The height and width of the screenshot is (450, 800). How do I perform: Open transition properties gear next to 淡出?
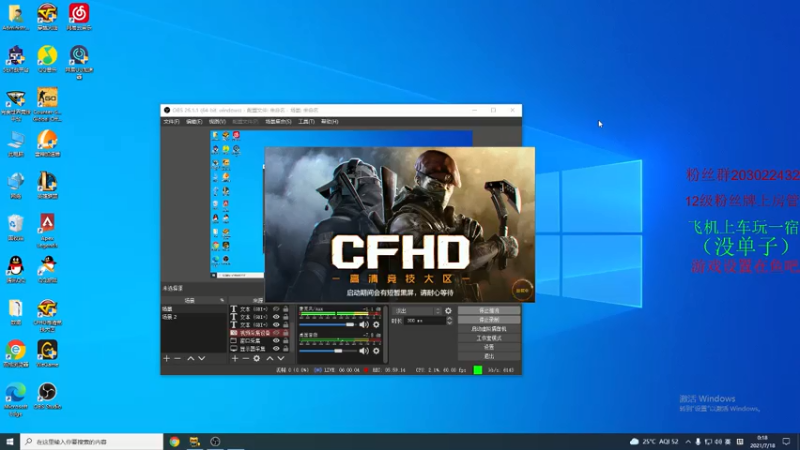(x=448, y=311)
